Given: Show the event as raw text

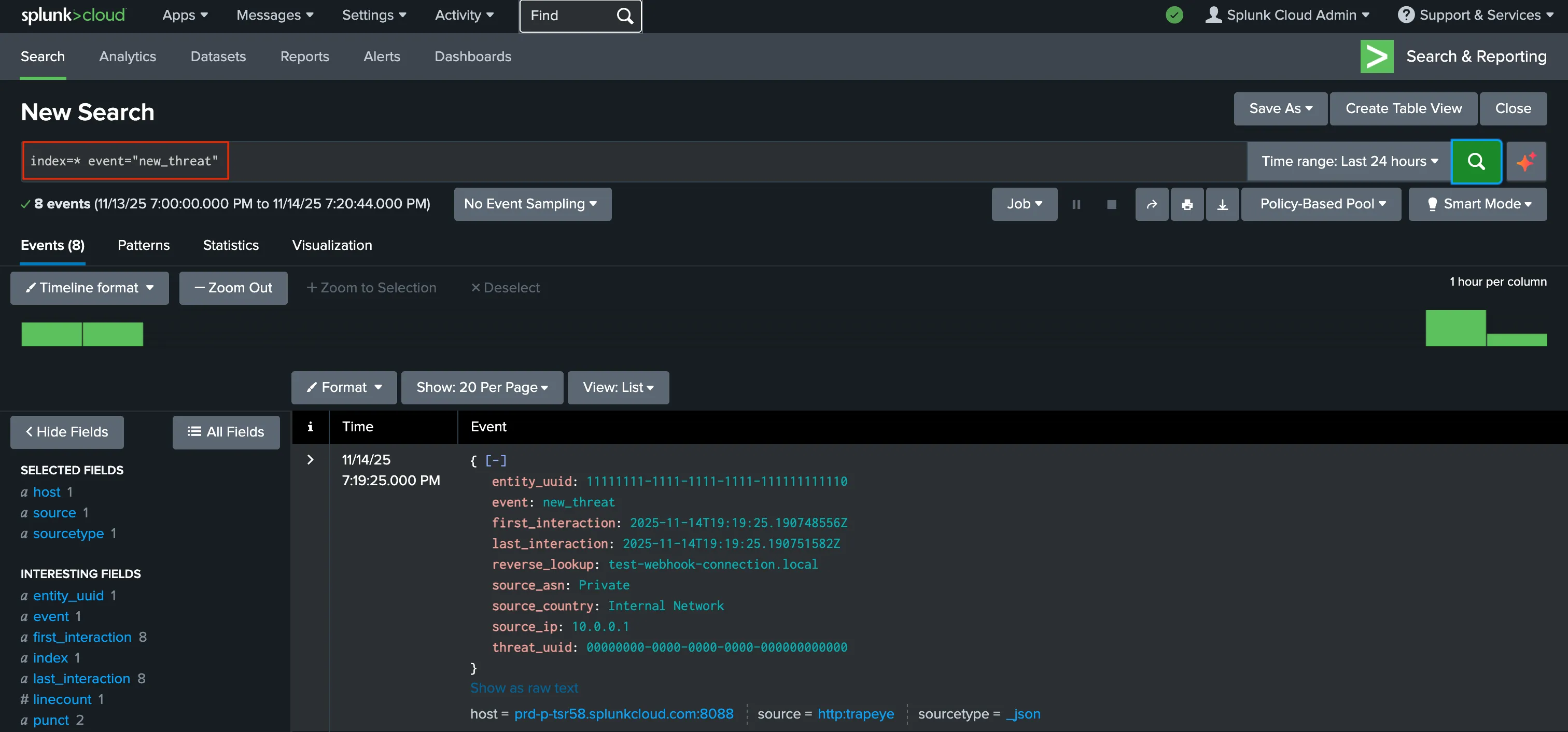Looking at the screenshot, I should tap(524, 687).
